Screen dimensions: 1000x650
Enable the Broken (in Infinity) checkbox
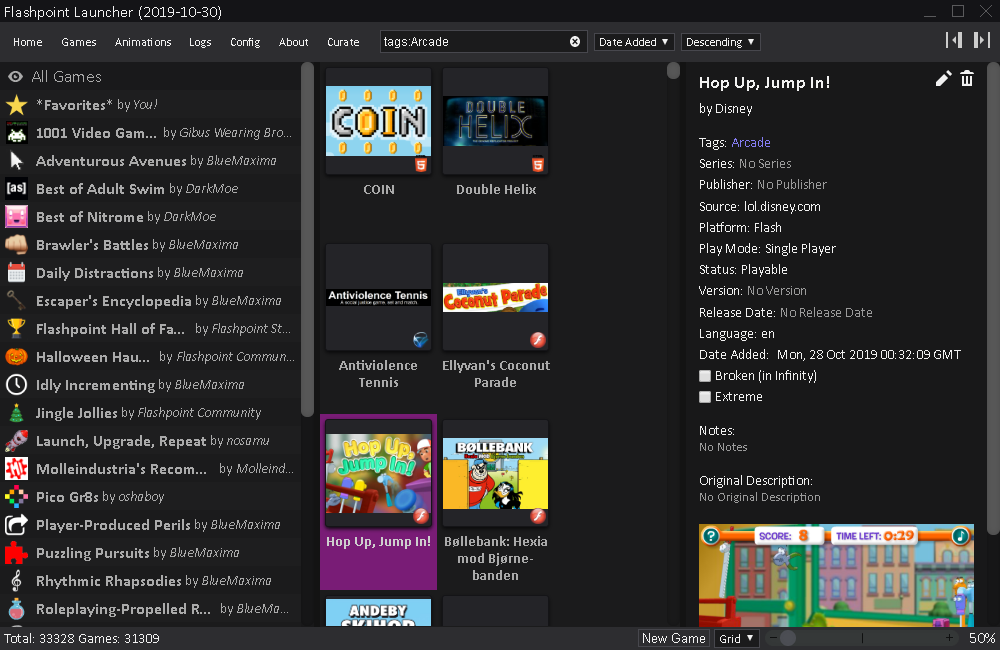coord(706,376)
